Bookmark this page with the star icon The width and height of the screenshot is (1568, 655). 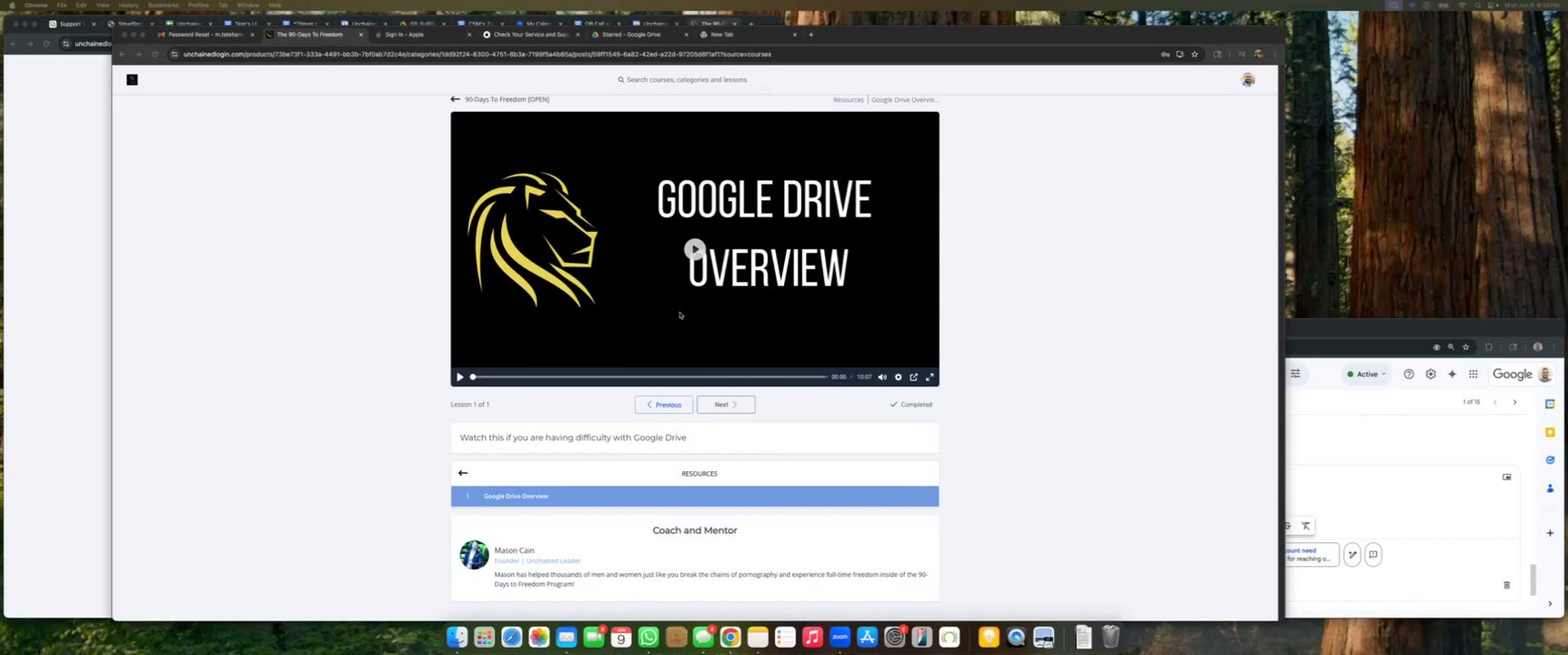tap(1195, 55)
